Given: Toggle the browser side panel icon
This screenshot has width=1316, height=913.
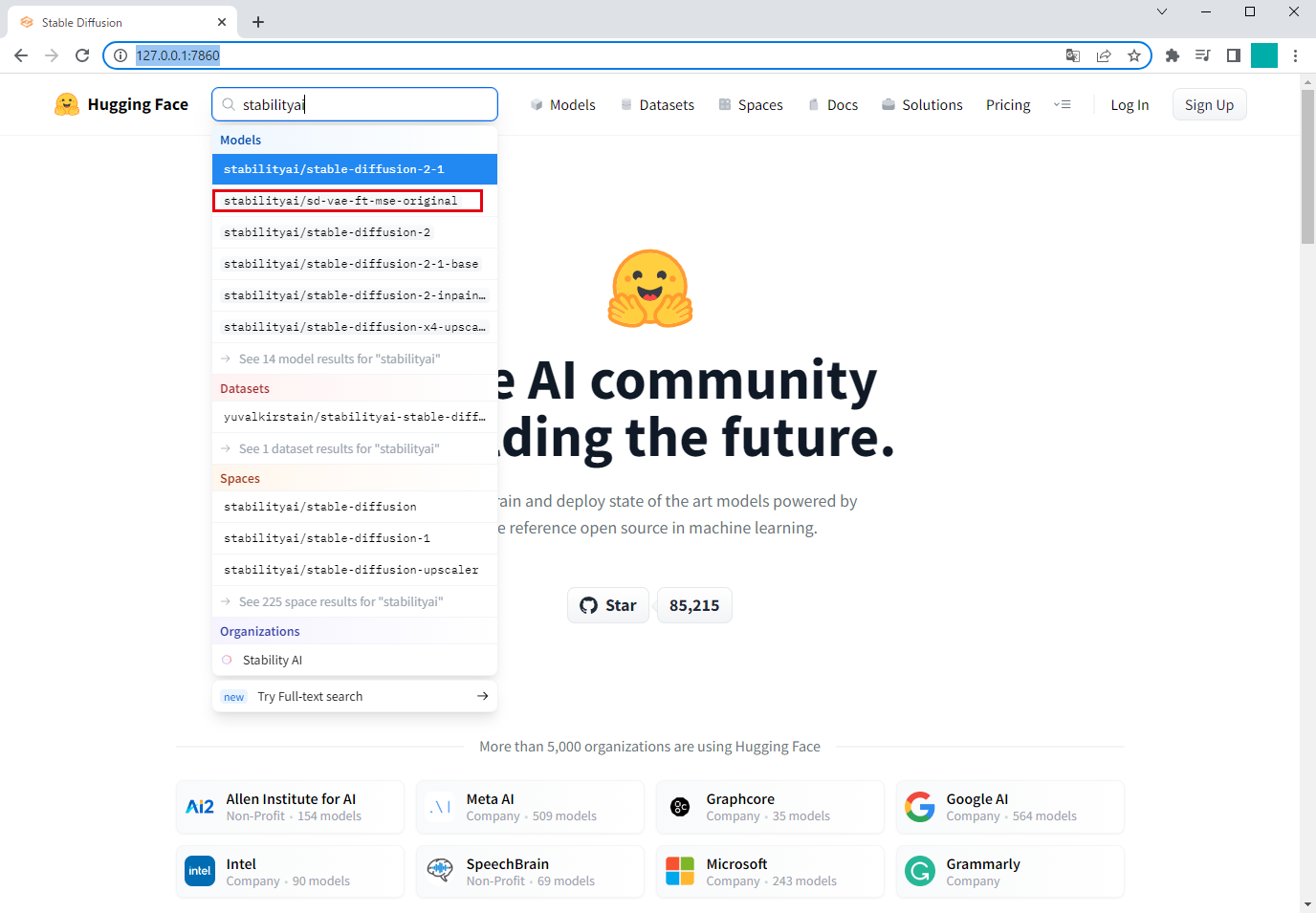Looking at the screenshot, I should tap(1234, 55).
